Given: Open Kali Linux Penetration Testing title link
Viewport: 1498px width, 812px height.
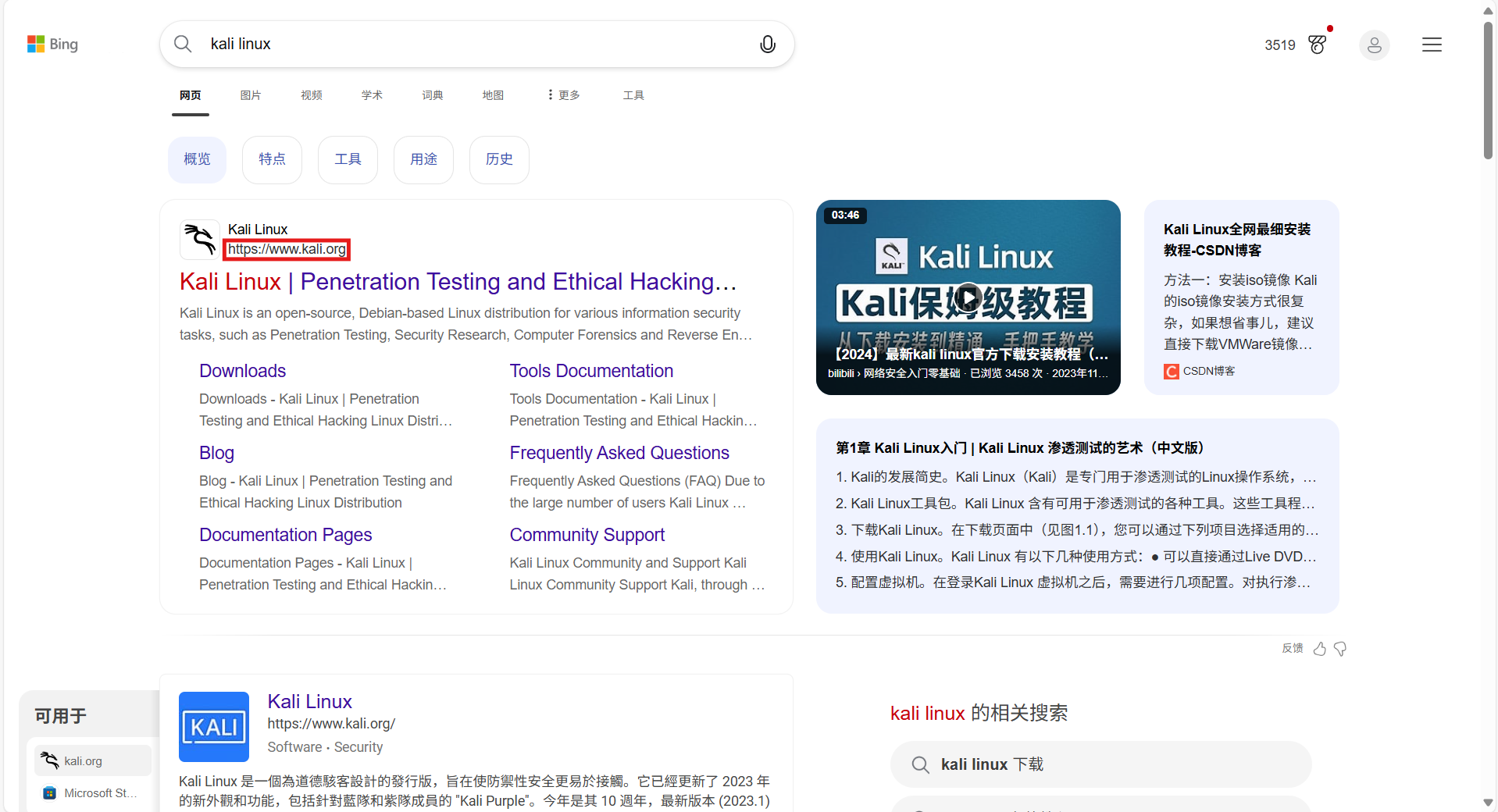Looking at the screenshot, I should click(x=458, y=282).
